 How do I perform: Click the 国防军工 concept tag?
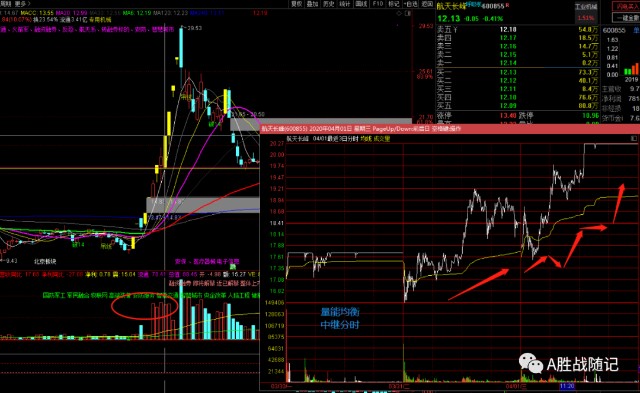click(x=54, y=295)
